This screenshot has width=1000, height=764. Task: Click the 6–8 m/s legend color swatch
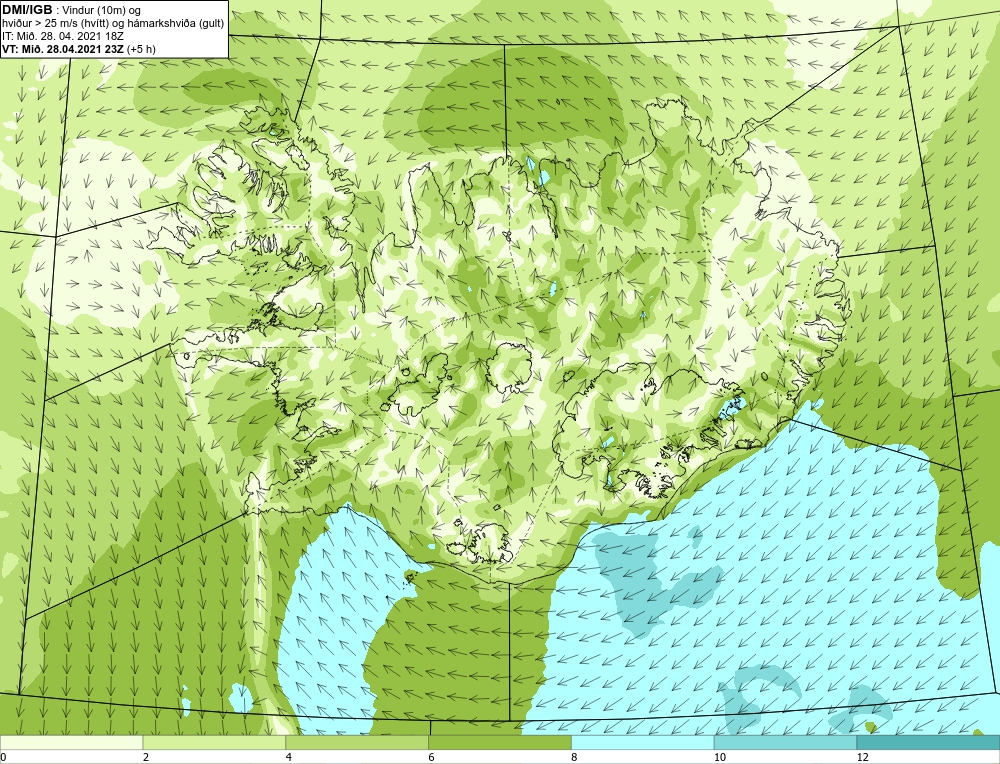500,742
